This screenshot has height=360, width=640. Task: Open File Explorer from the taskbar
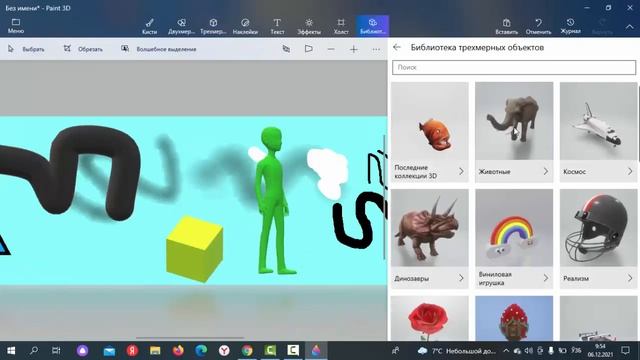coord(155,351)
